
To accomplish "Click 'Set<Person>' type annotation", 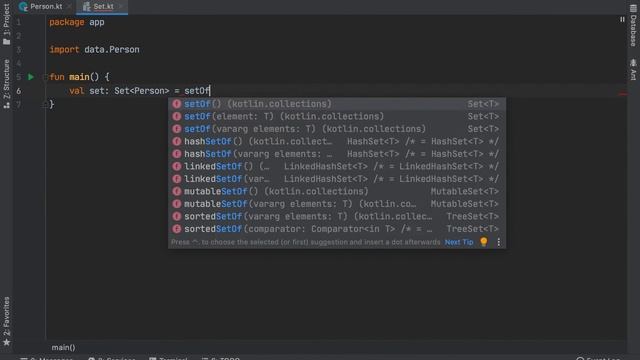I will [142, 91].
